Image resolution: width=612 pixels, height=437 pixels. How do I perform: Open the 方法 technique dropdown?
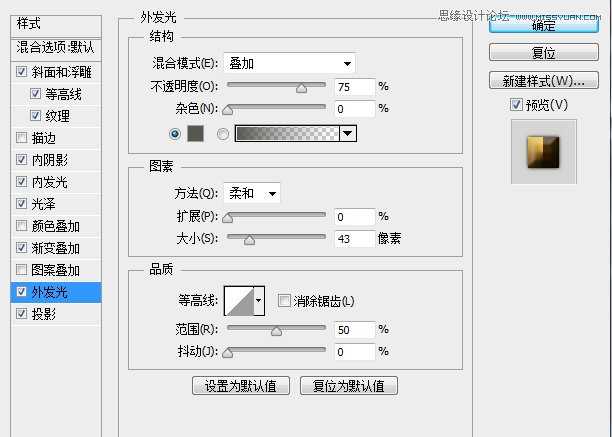click(252, 193)
